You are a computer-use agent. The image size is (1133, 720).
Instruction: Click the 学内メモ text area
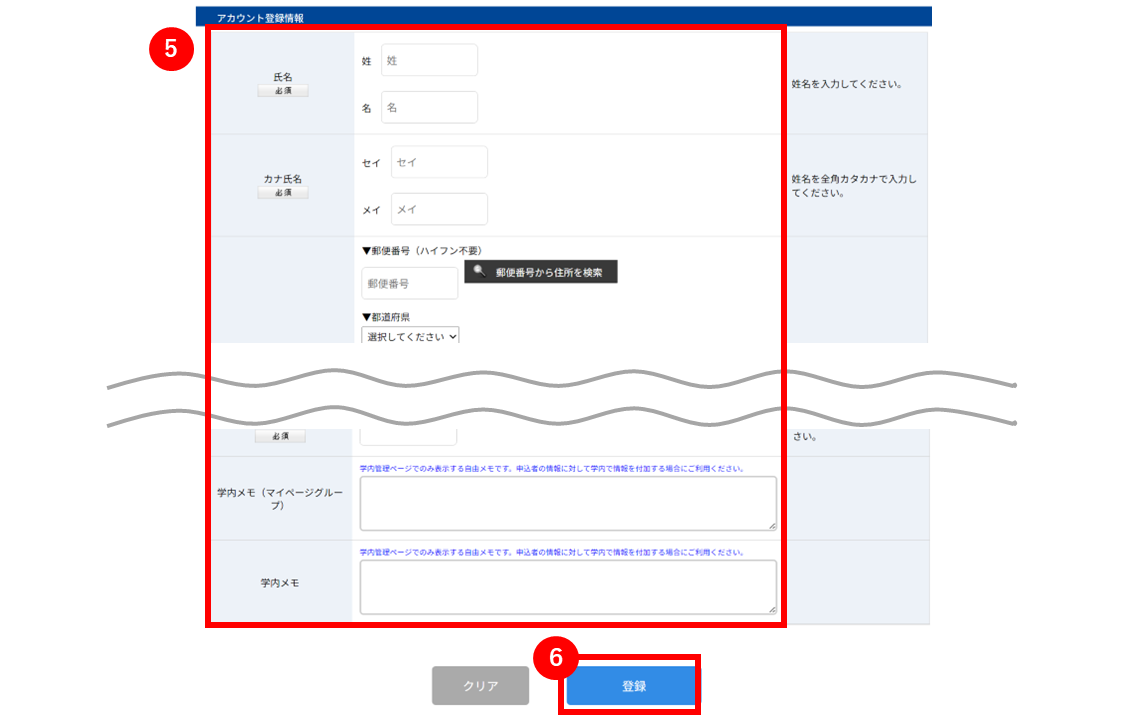pos(568,587)
